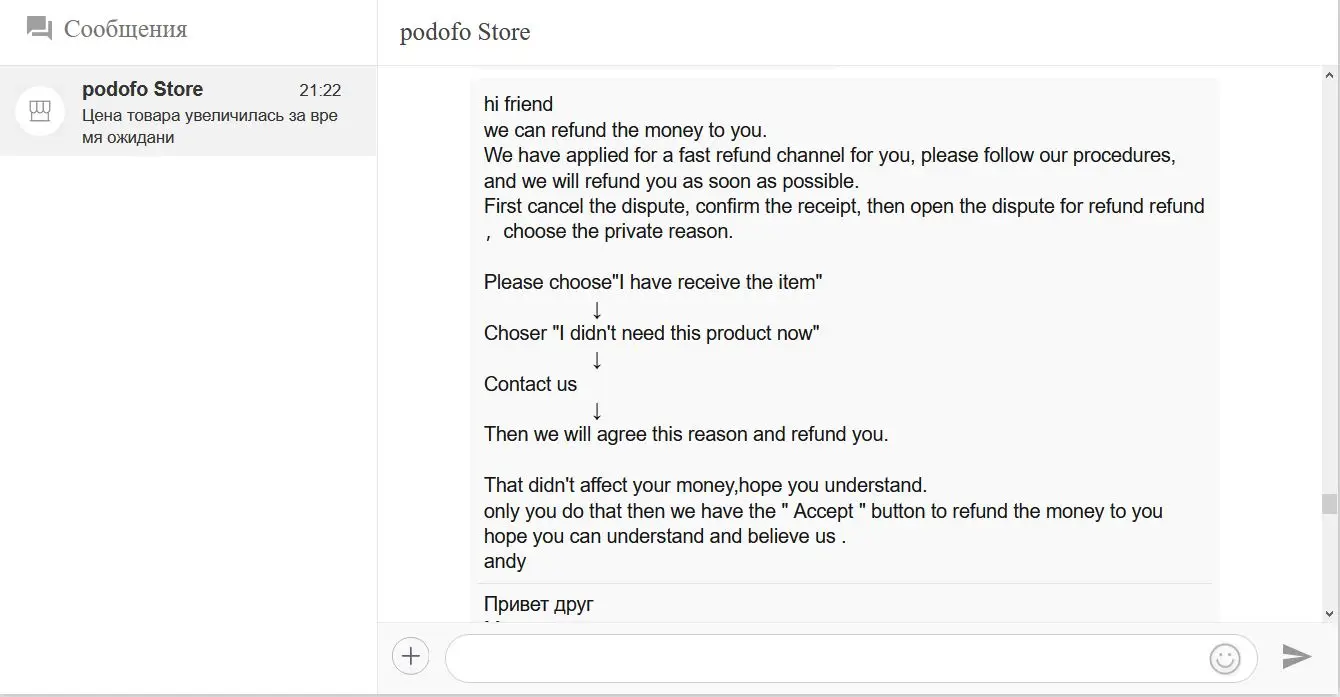The height and width of the screenshot is (697, 1340).
Task: Click the "Contact us" step in message
Action: 530,384
